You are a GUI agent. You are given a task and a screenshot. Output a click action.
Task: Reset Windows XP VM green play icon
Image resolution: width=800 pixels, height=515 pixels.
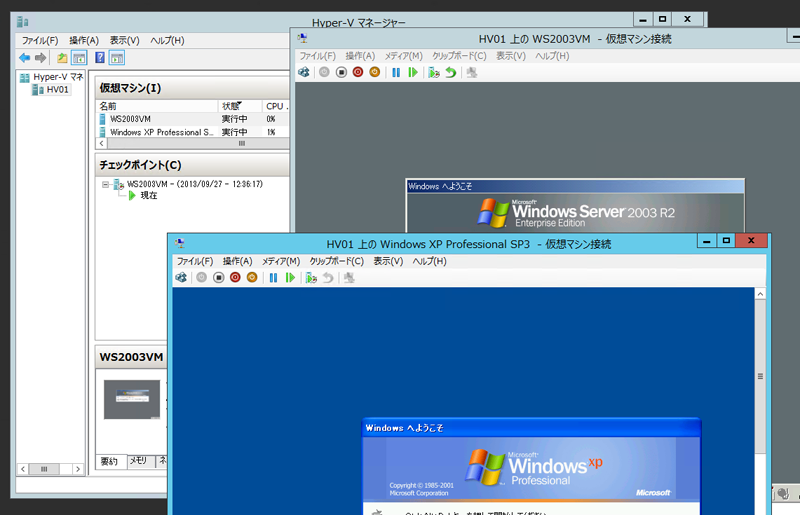pos(290,278)
